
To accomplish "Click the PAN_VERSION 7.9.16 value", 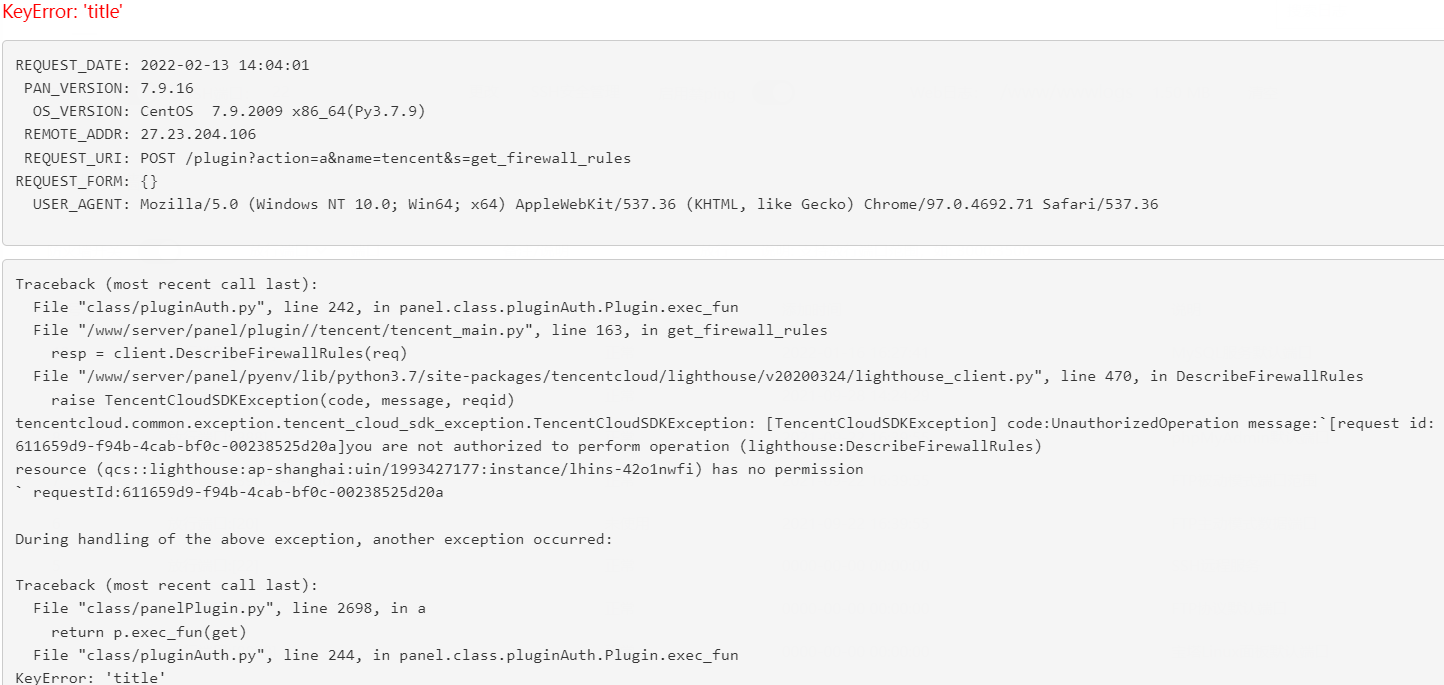I will [167, 88].
